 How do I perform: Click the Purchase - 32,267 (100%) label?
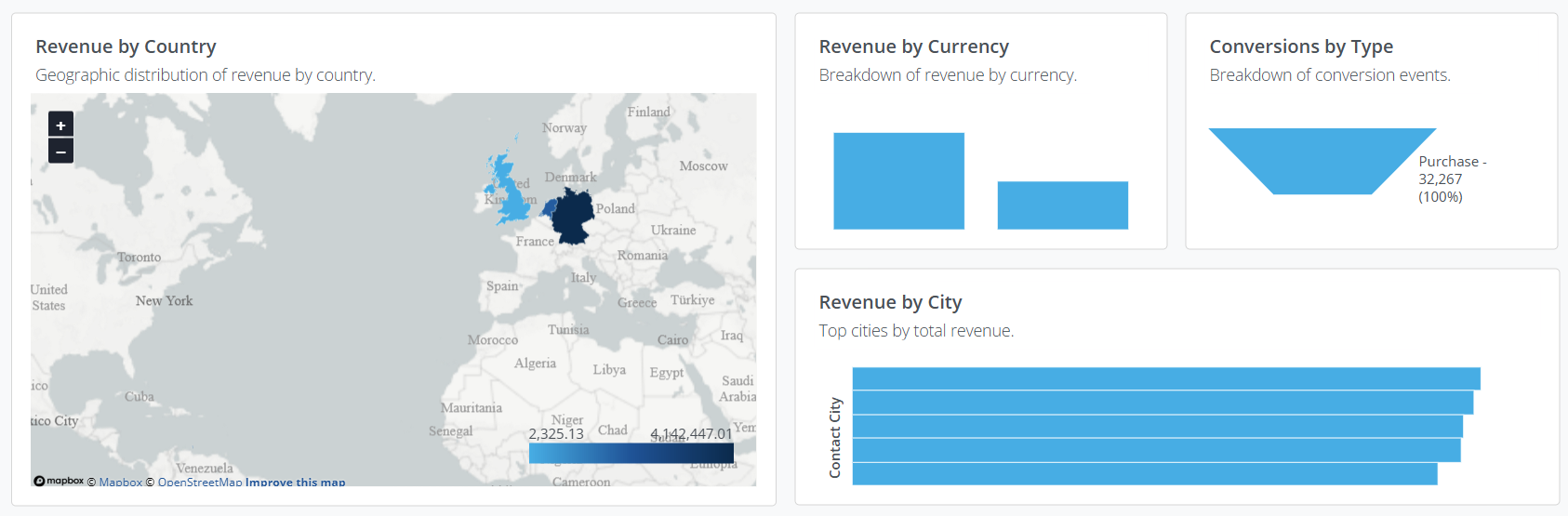1452,179
